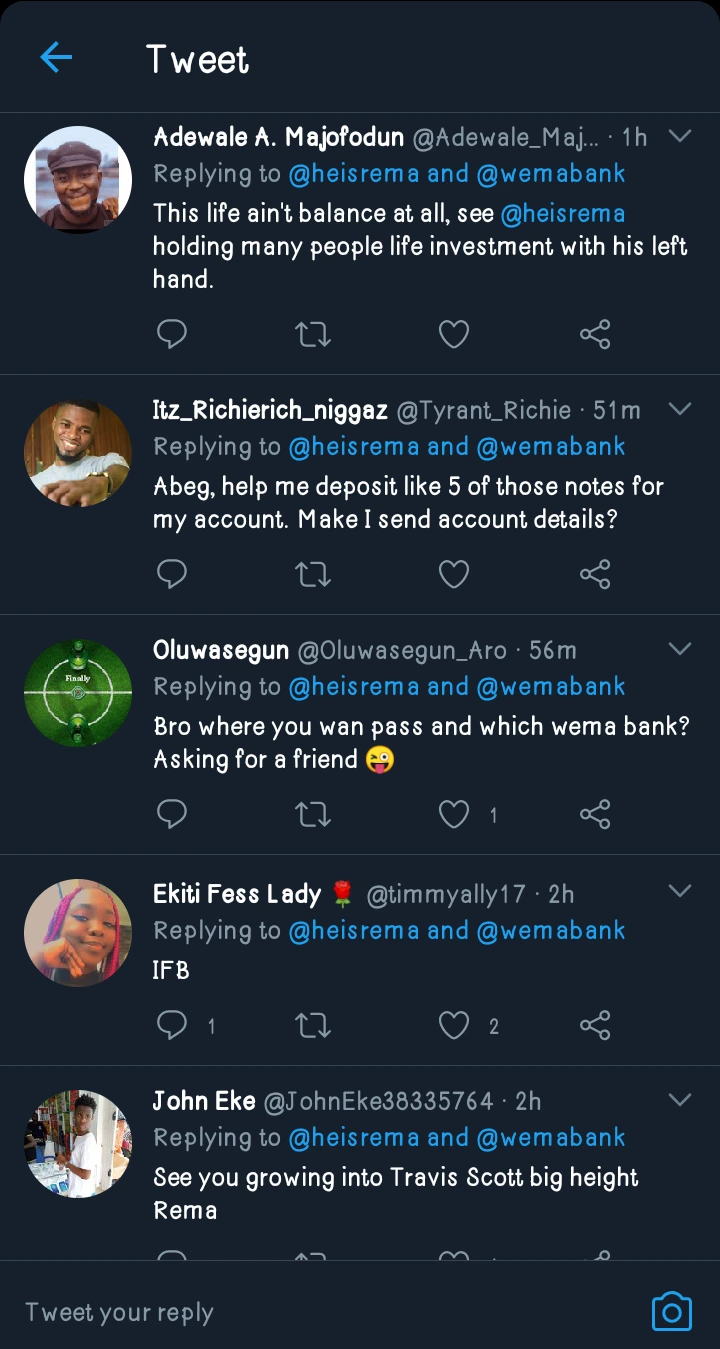Like Ekiti Fess Lady's IFB tweet
Screen dimensions: 720x1349
(454, 1025)
